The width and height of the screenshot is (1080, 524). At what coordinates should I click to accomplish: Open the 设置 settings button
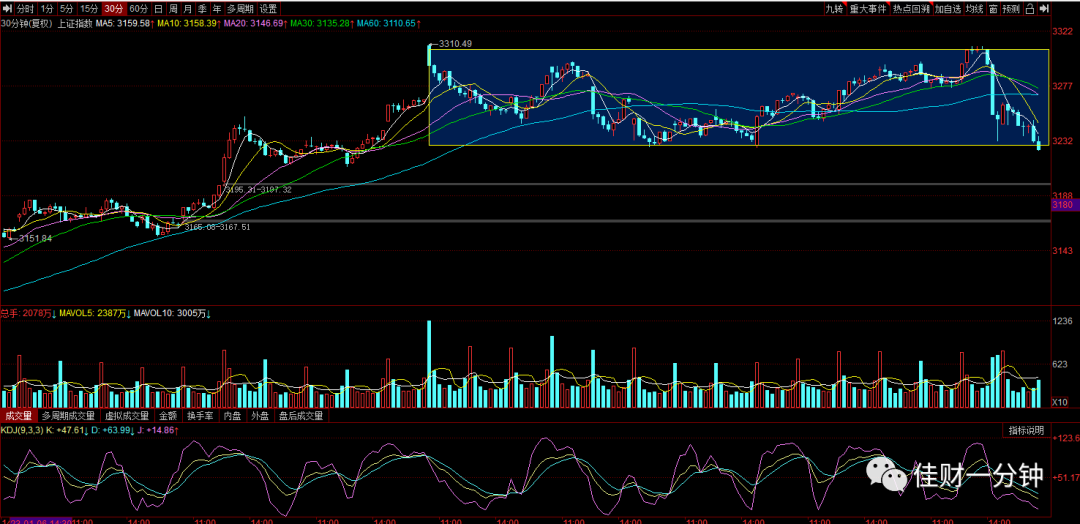[269, 9]
